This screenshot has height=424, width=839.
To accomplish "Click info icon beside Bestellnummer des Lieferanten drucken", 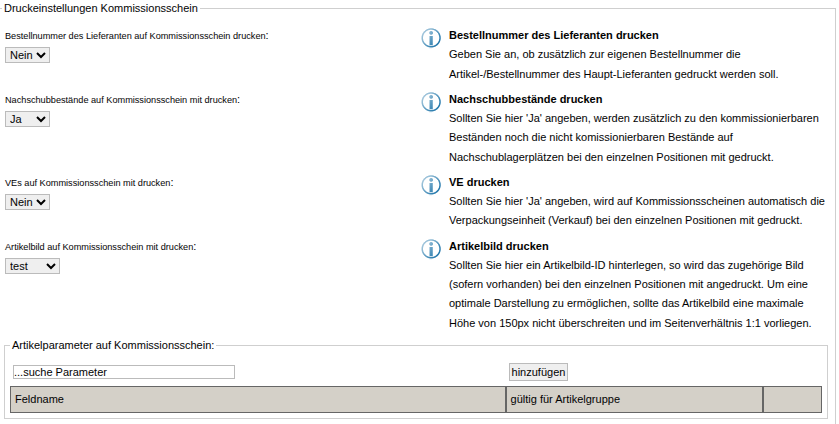I will pyautogui.click(x=430, y=38).
